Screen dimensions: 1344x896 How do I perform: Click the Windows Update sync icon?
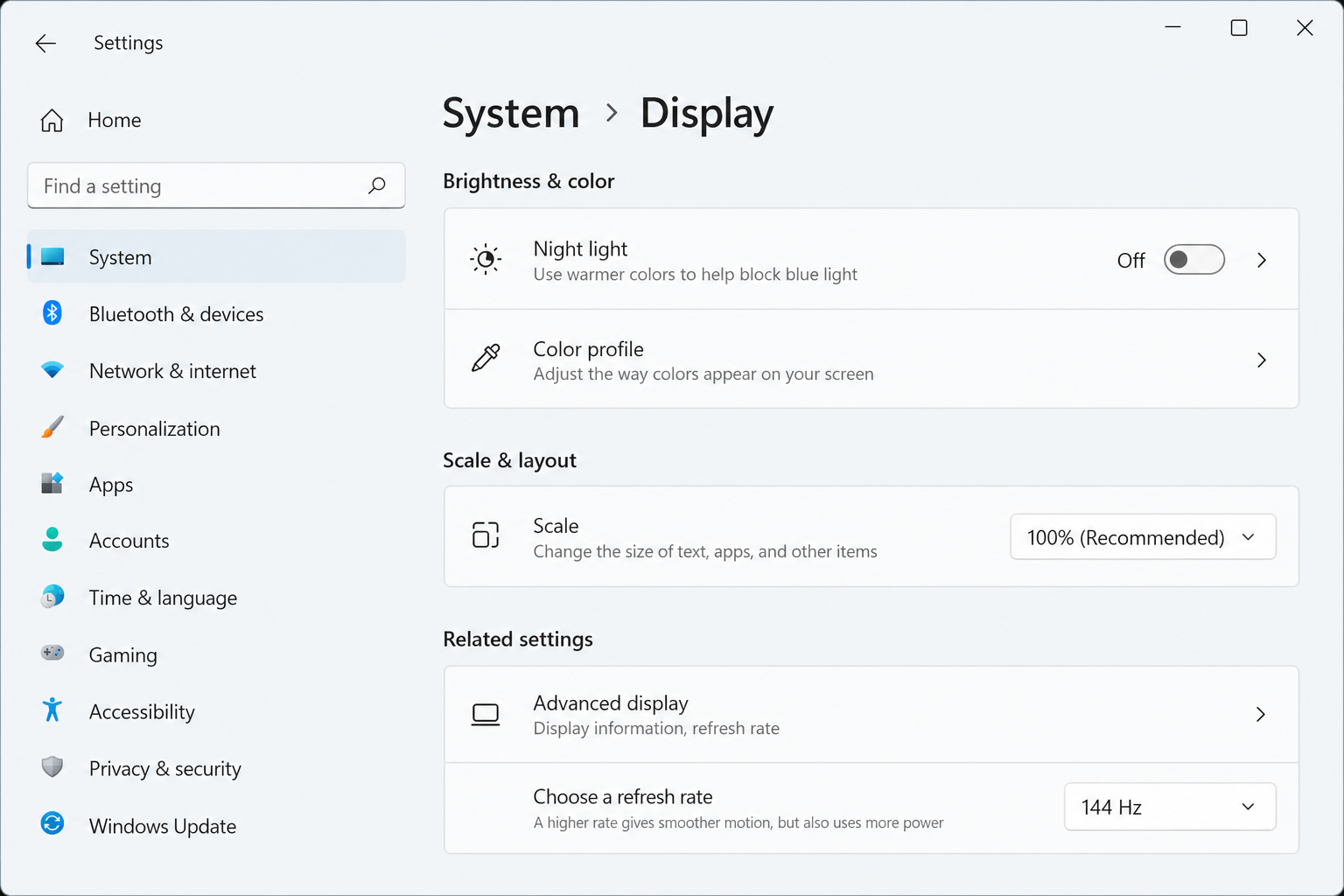[x=52, y=824]
